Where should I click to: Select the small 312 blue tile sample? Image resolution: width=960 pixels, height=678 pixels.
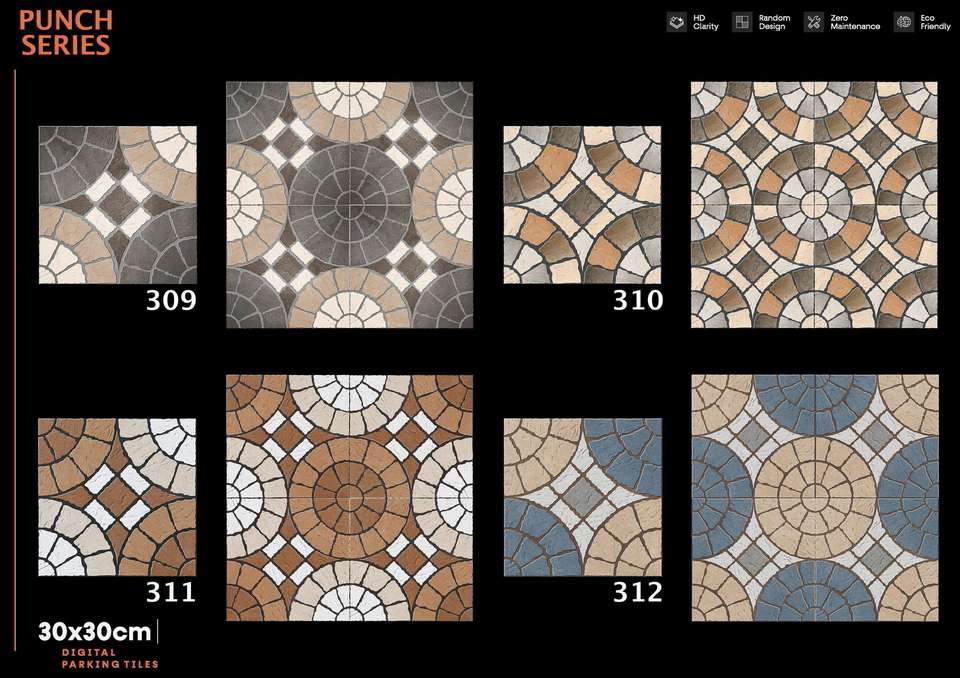pos(583,497)
